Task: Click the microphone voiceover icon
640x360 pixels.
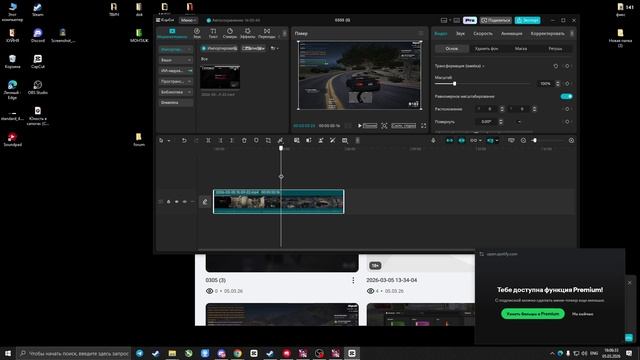Action: coord(433,140)
